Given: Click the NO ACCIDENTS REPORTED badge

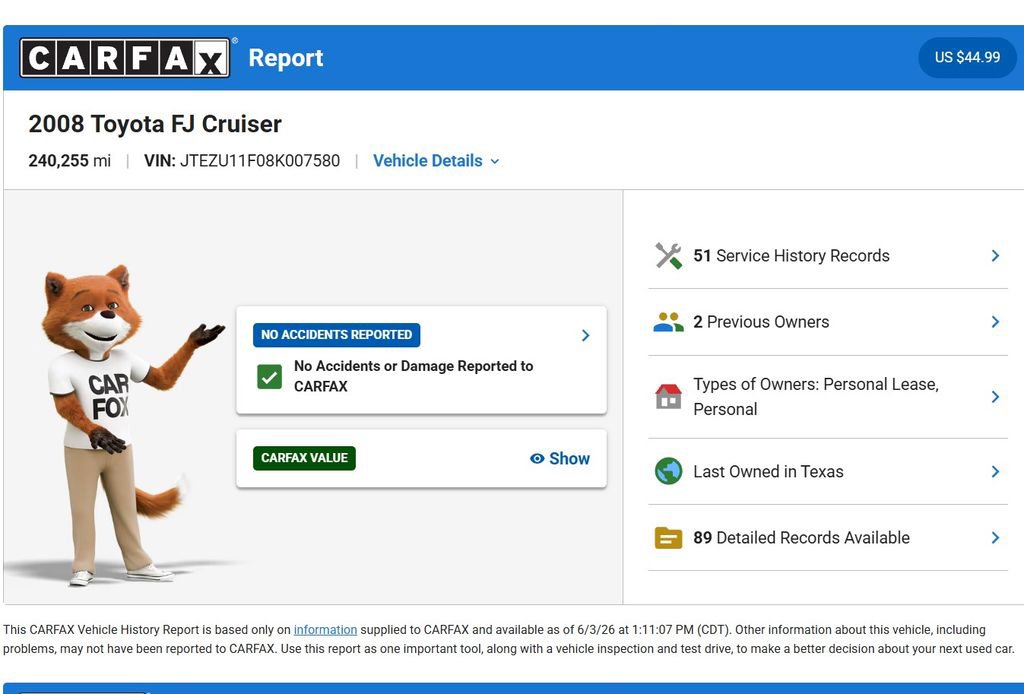Looking at the screenshot, I should tap(336, 335).
